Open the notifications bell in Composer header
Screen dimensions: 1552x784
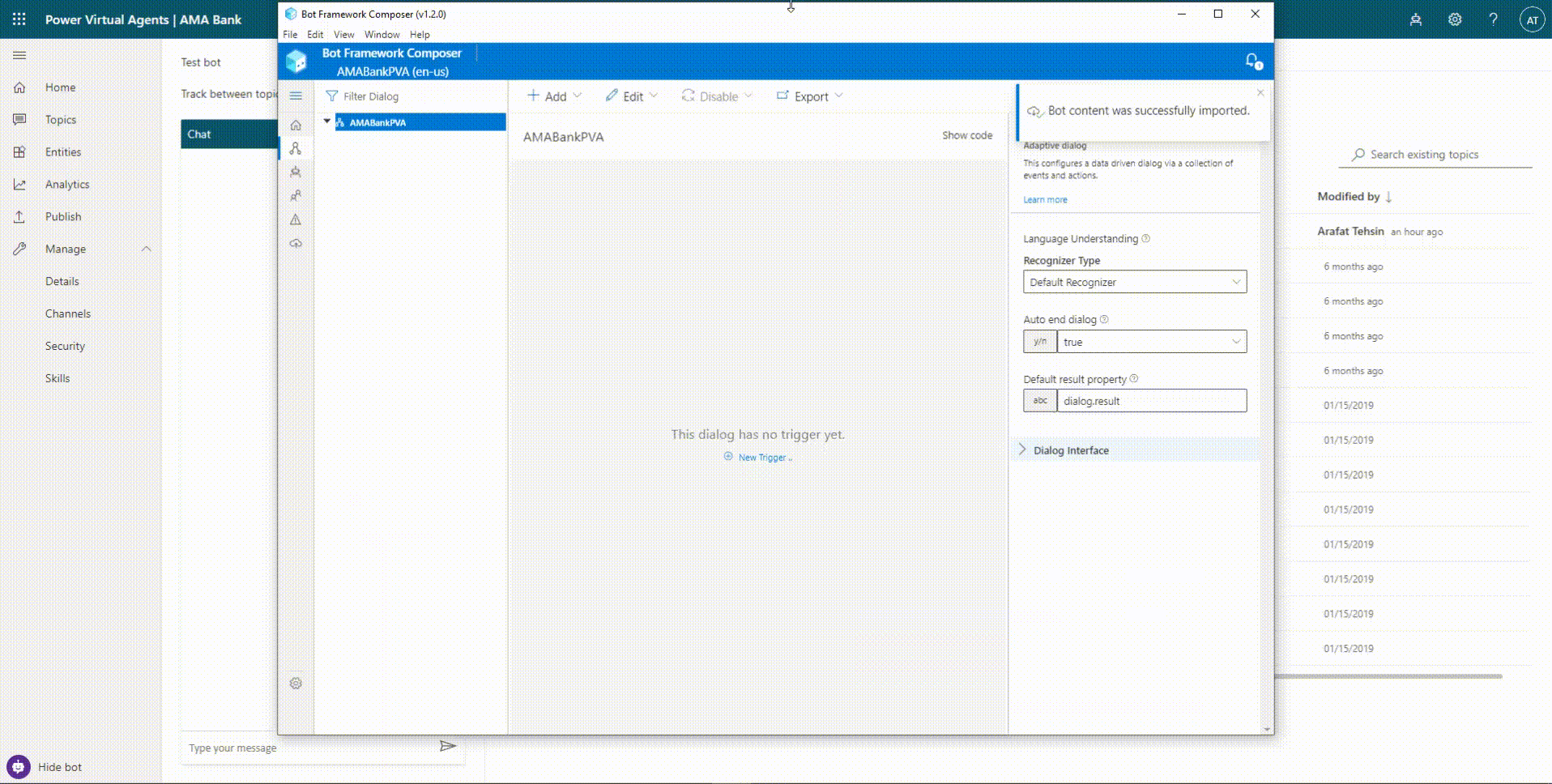click(x=1251, y=60)
